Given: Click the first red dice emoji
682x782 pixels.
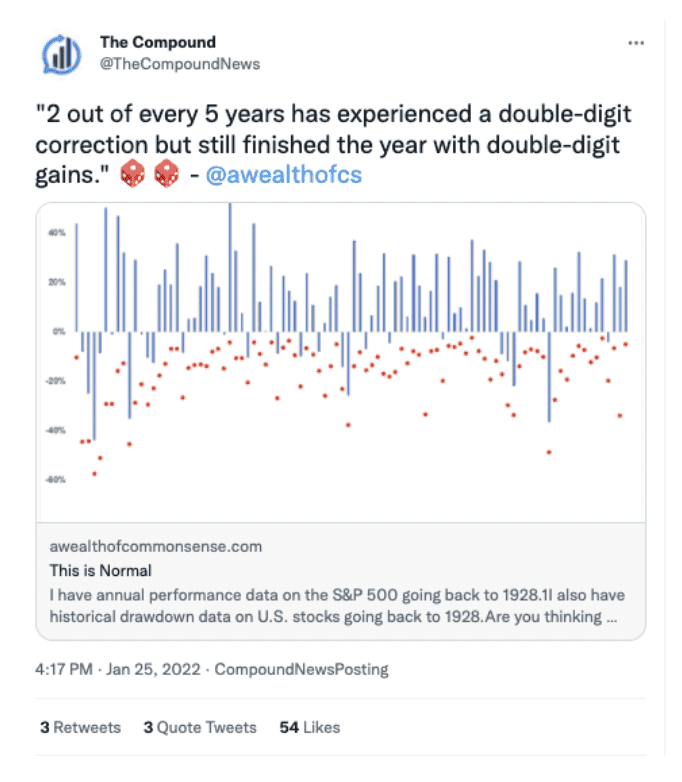Looking at the screenshot, I should 133,174.
